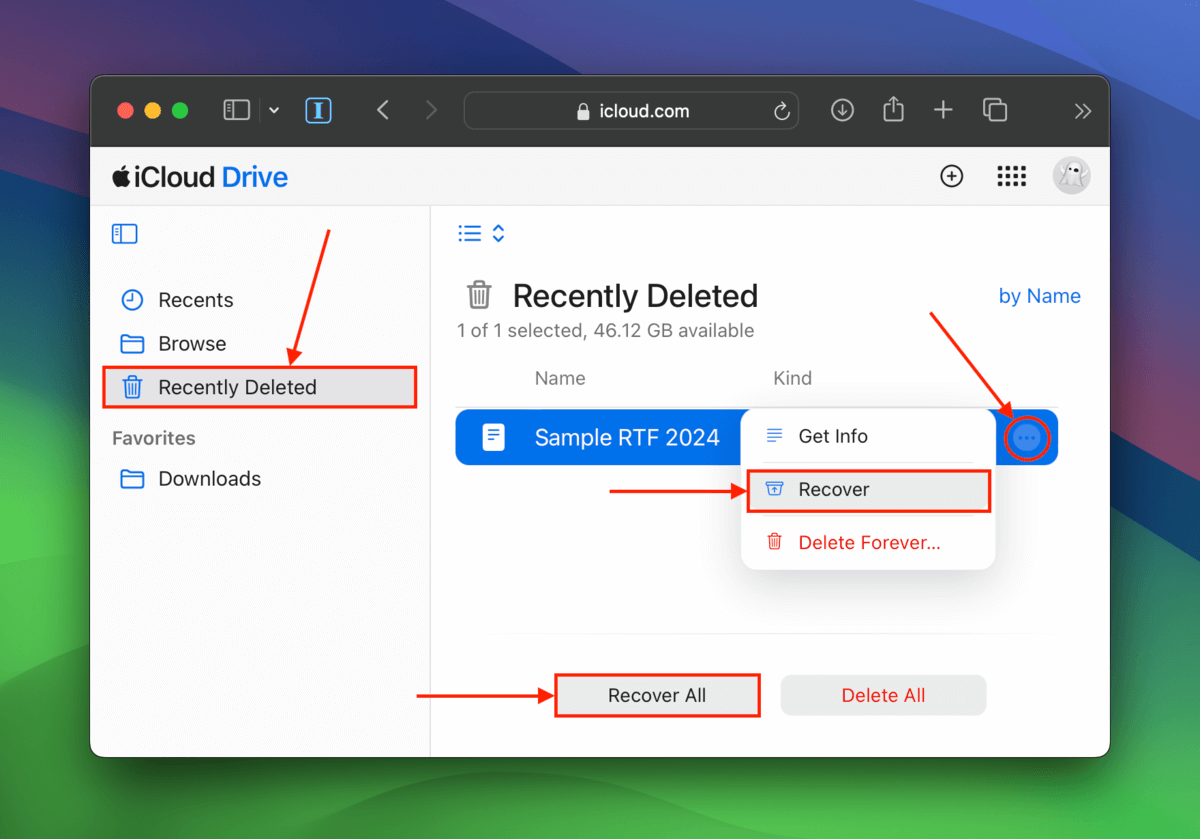Viewport: 1200px width, 839px height.
Task: Click the Favorites section heading
Action: point(154,438)
